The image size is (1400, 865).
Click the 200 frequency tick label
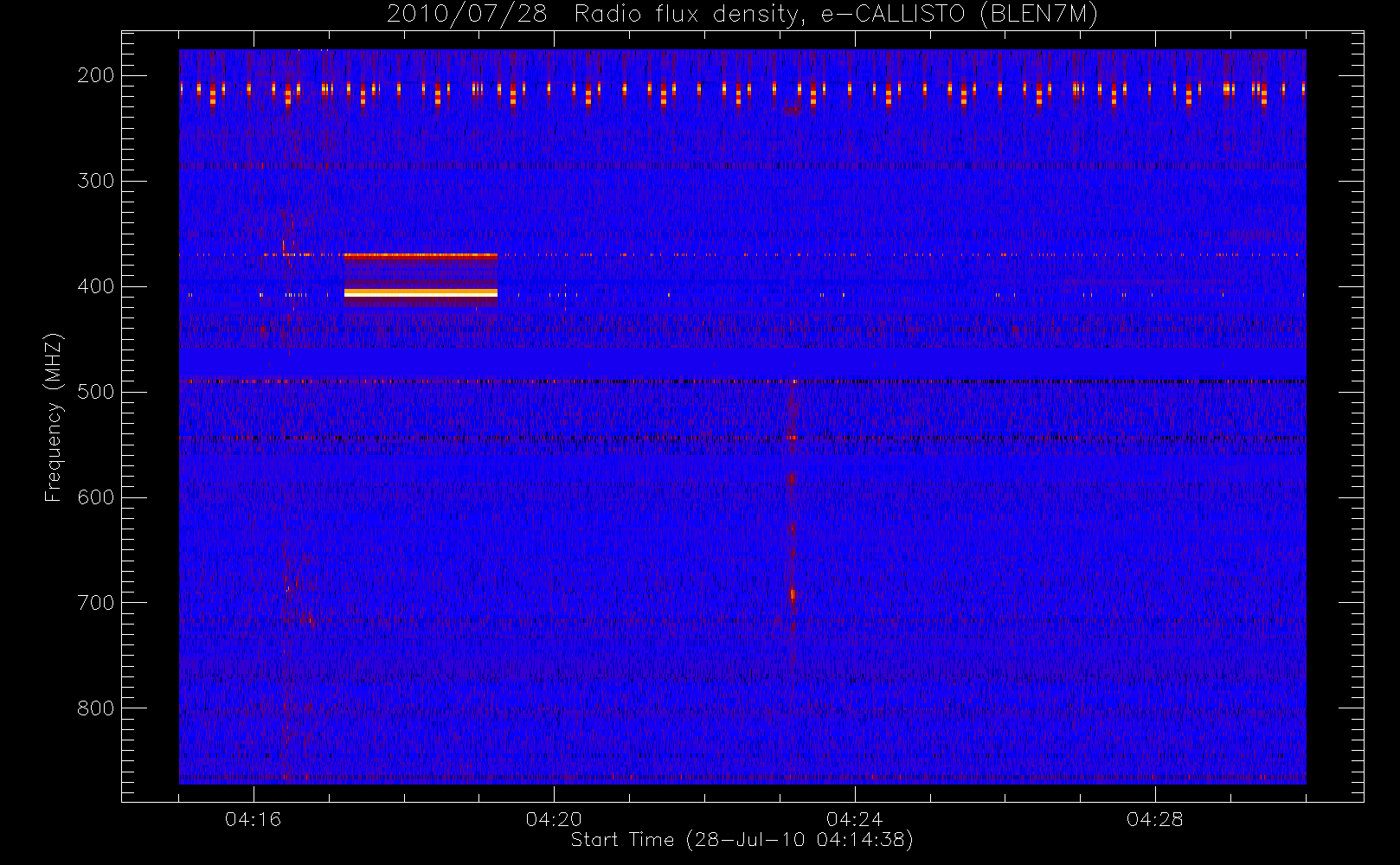coord(96,75)
